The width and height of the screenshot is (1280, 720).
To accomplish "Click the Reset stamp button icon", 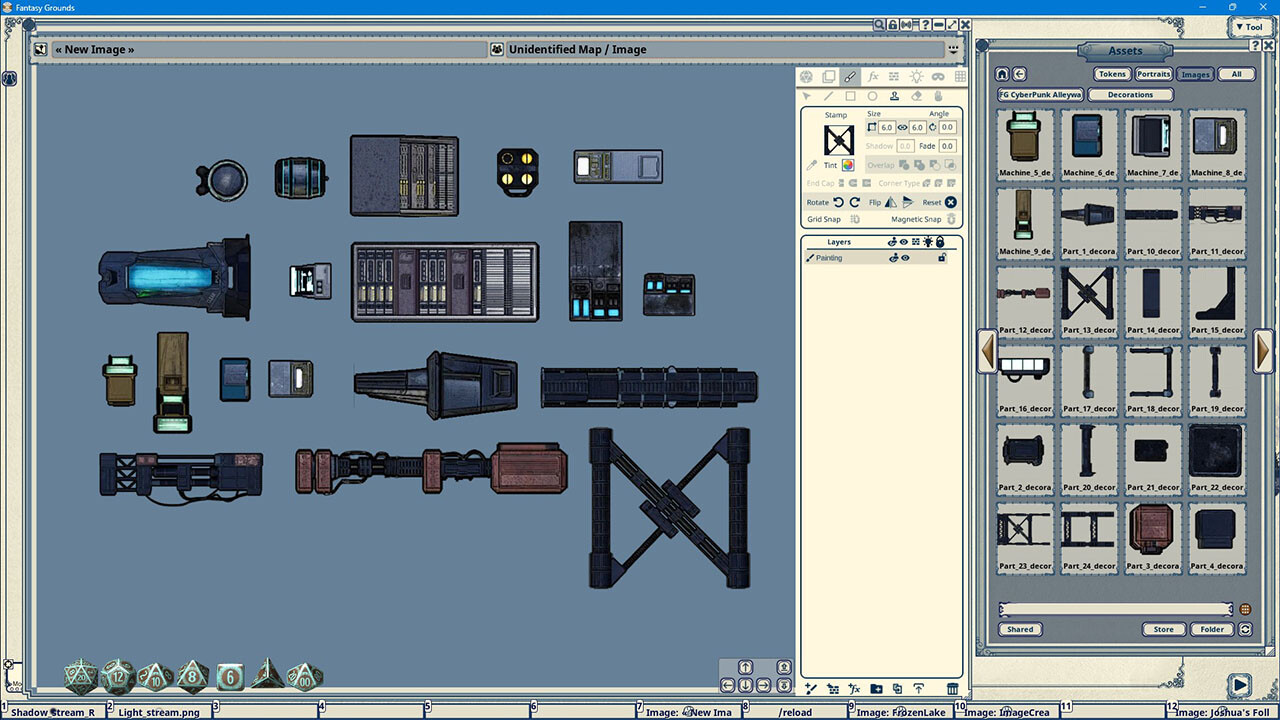I will pos(951,202).
